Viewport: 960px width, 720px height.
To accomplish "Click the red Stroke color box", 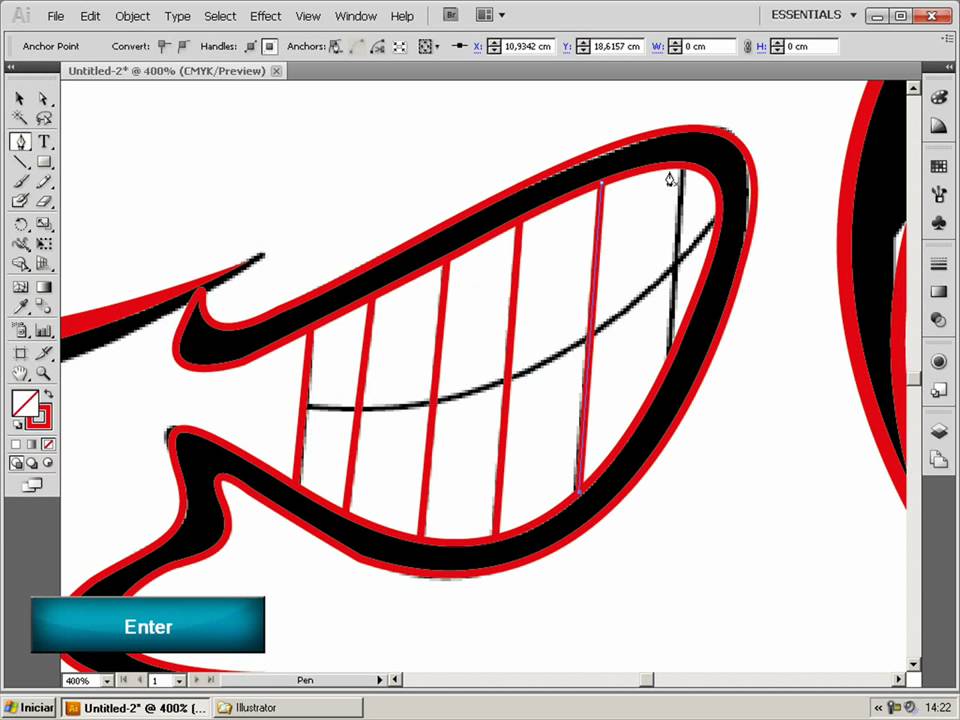I will click(40, 418).
